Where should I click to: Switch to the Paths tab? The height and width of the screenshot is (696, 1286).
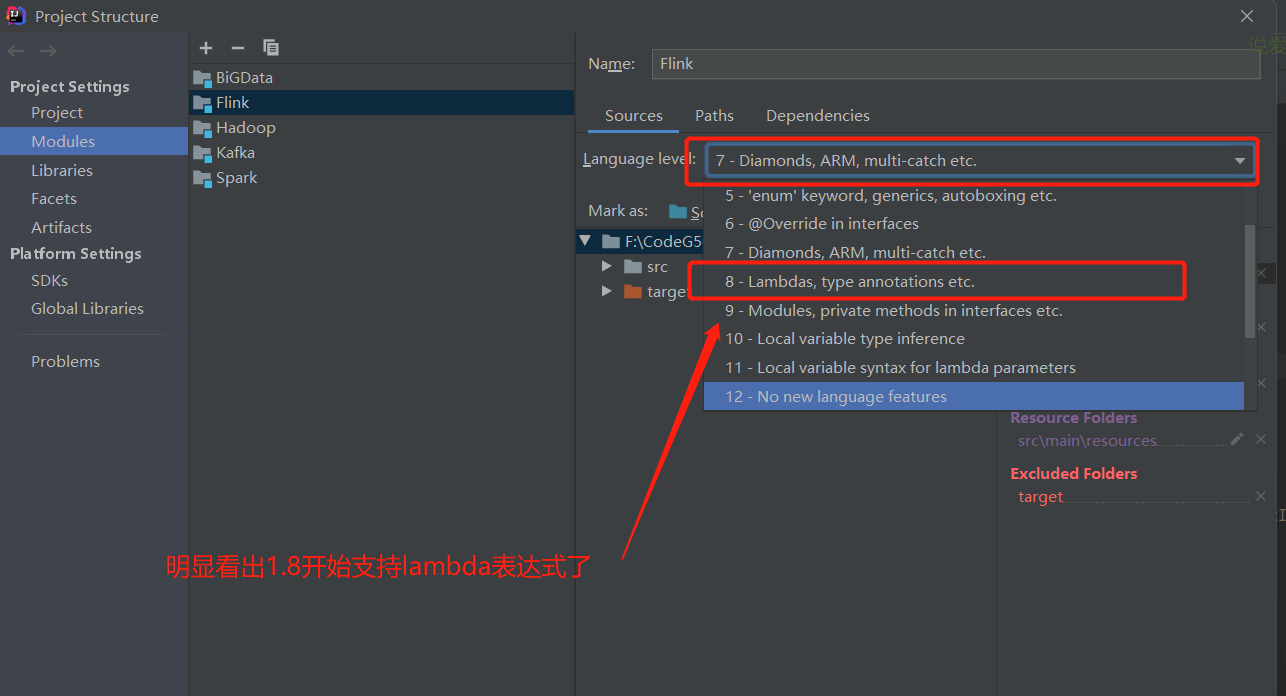[x=714, y=115]
